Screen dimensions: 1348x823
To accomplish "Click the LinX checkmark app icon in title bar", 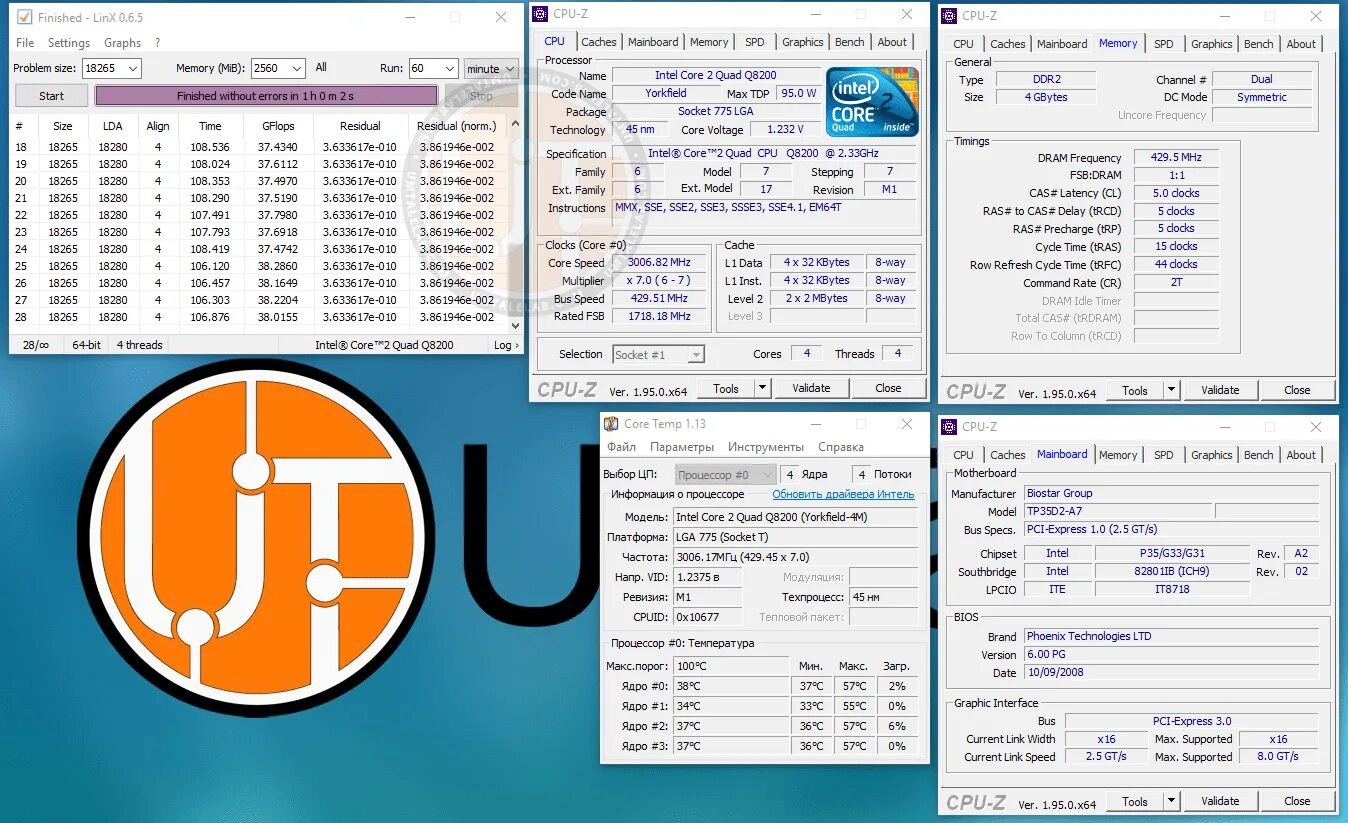I will coord(24,17).
